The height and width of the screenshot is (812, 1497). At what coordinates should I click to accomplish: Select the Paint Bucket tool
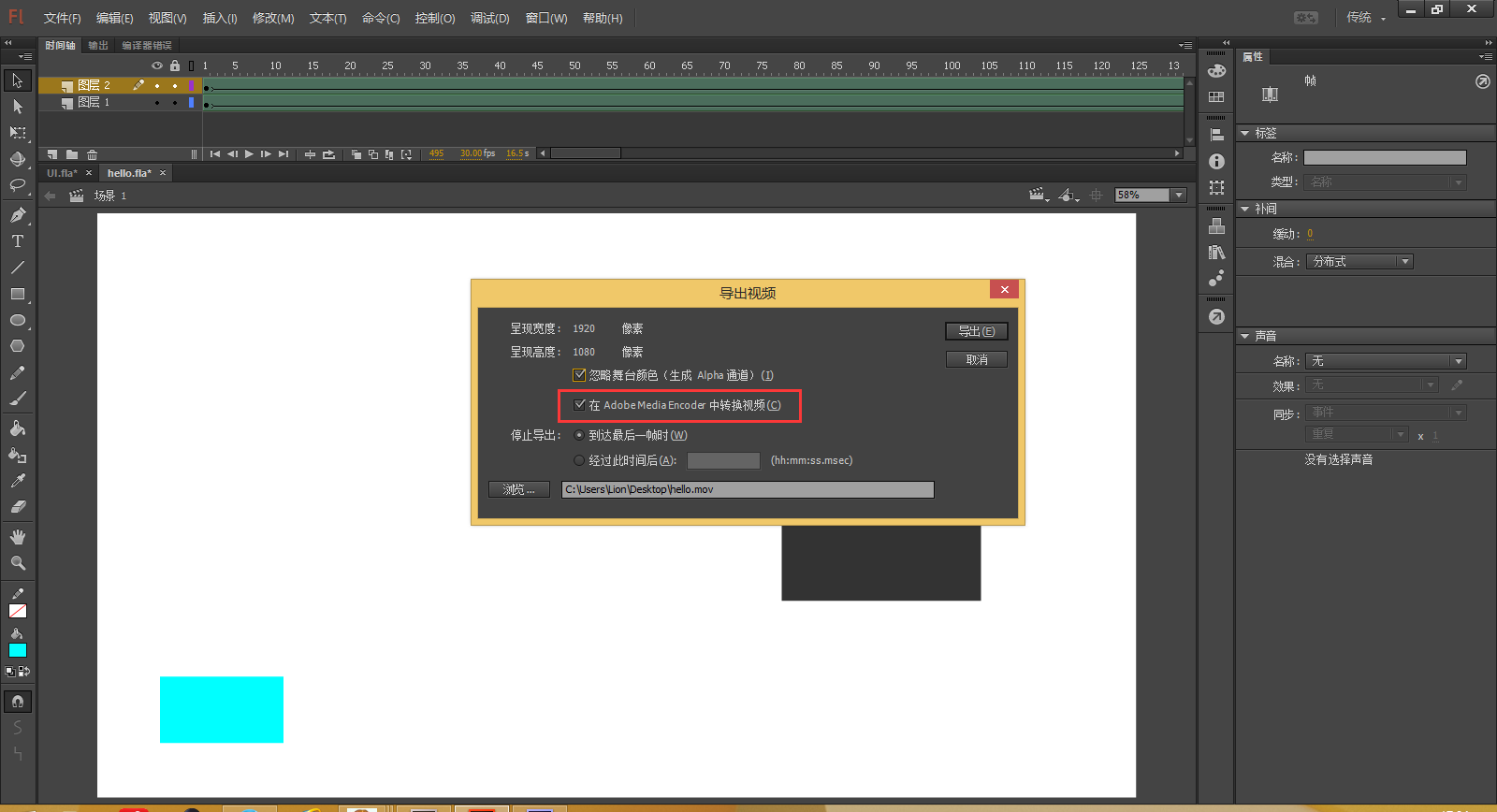[x=18, y=428]
